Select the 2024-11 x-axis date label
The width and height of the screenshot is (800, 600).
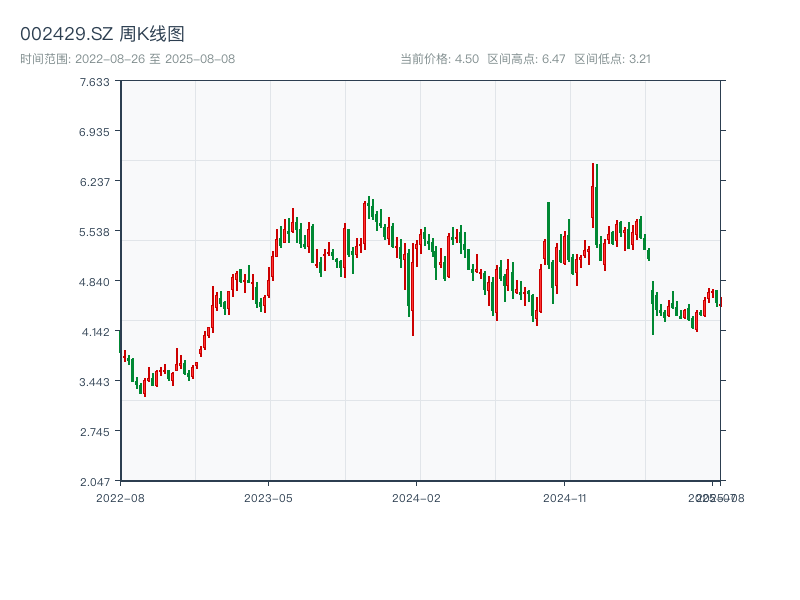tap(564, 497)
